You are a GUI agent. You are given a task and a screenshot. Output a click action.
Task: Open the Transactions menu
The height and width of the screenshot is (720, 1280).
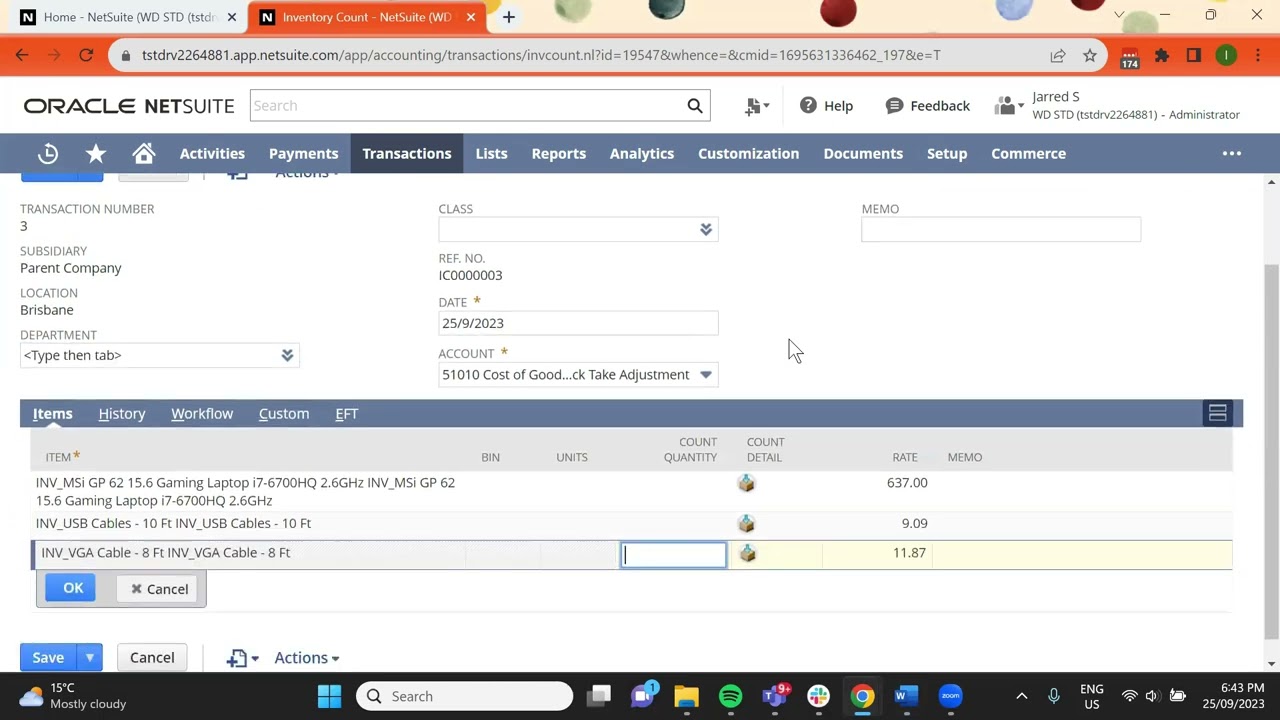click(x=407, y=154)
